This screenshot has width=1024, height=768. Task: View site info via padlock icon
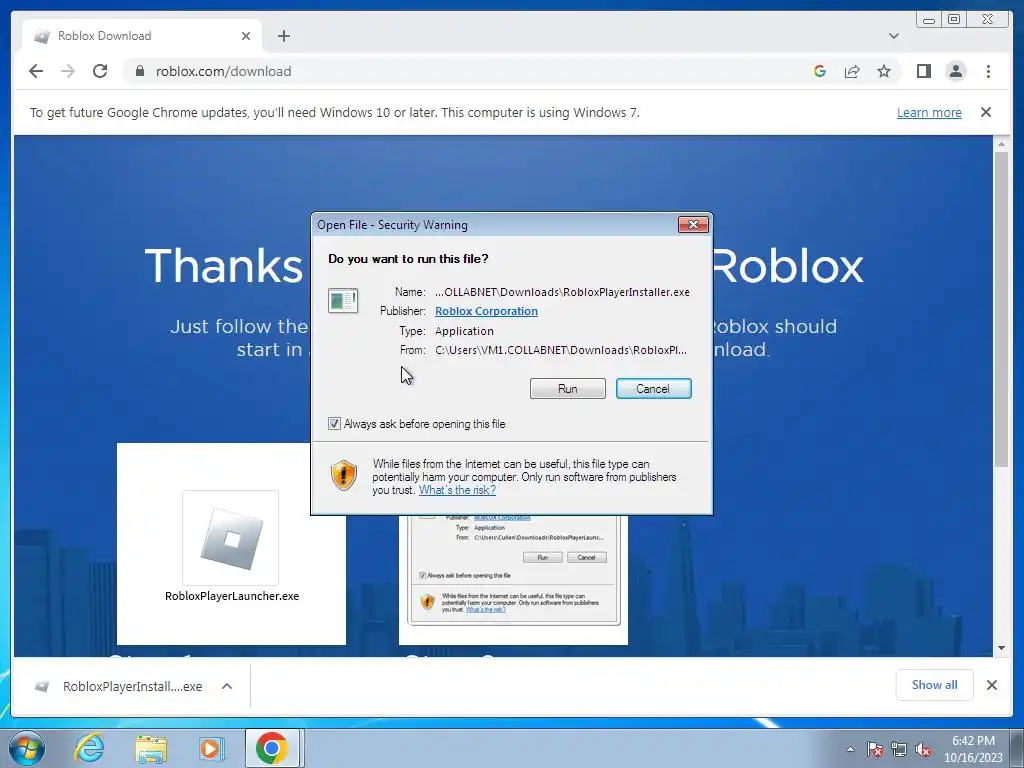139,71
